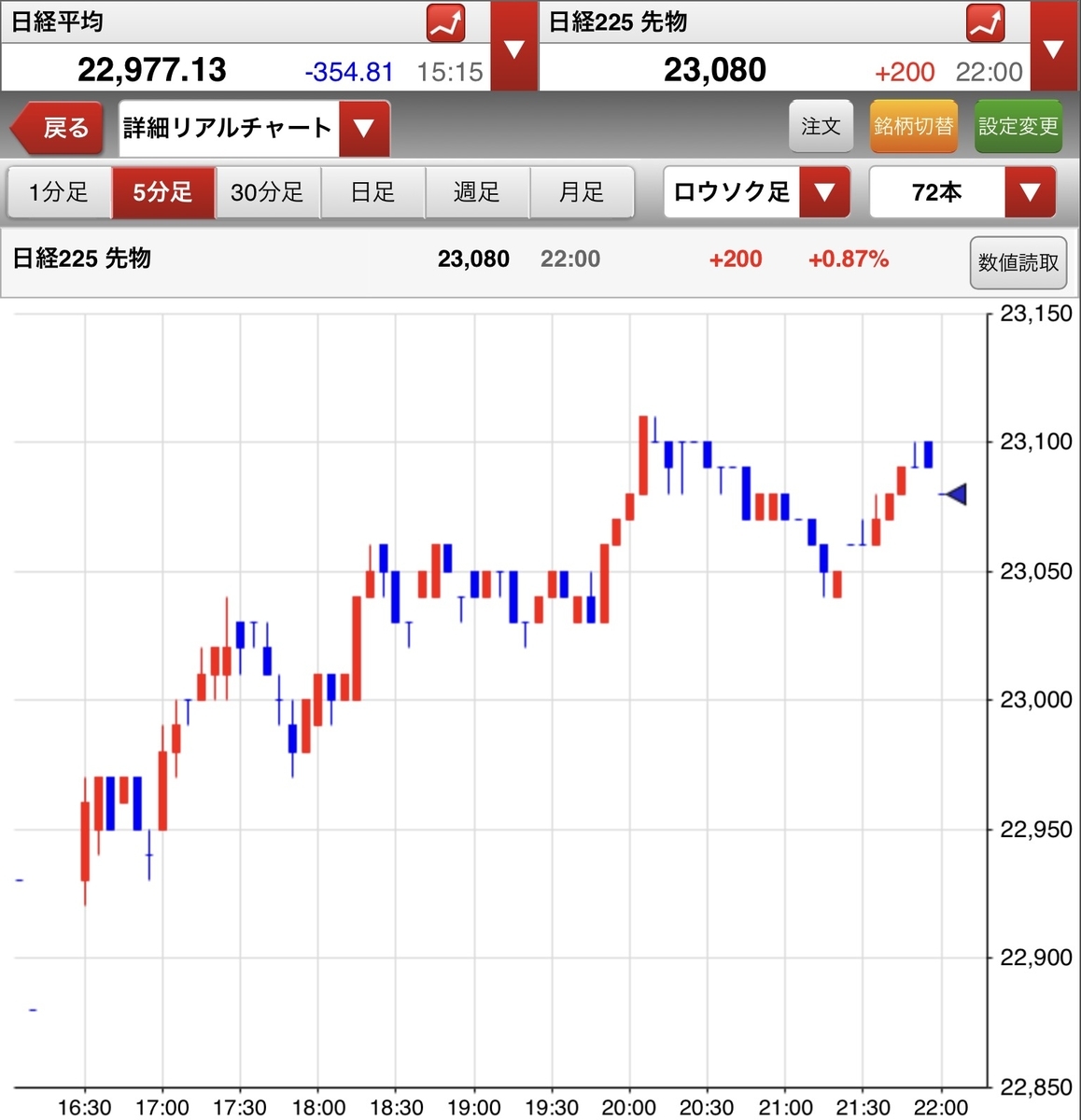Screen dimensions: 1081x1120
Task: Click the 22:00 time axis label
Action: (x=941, y=1108)
